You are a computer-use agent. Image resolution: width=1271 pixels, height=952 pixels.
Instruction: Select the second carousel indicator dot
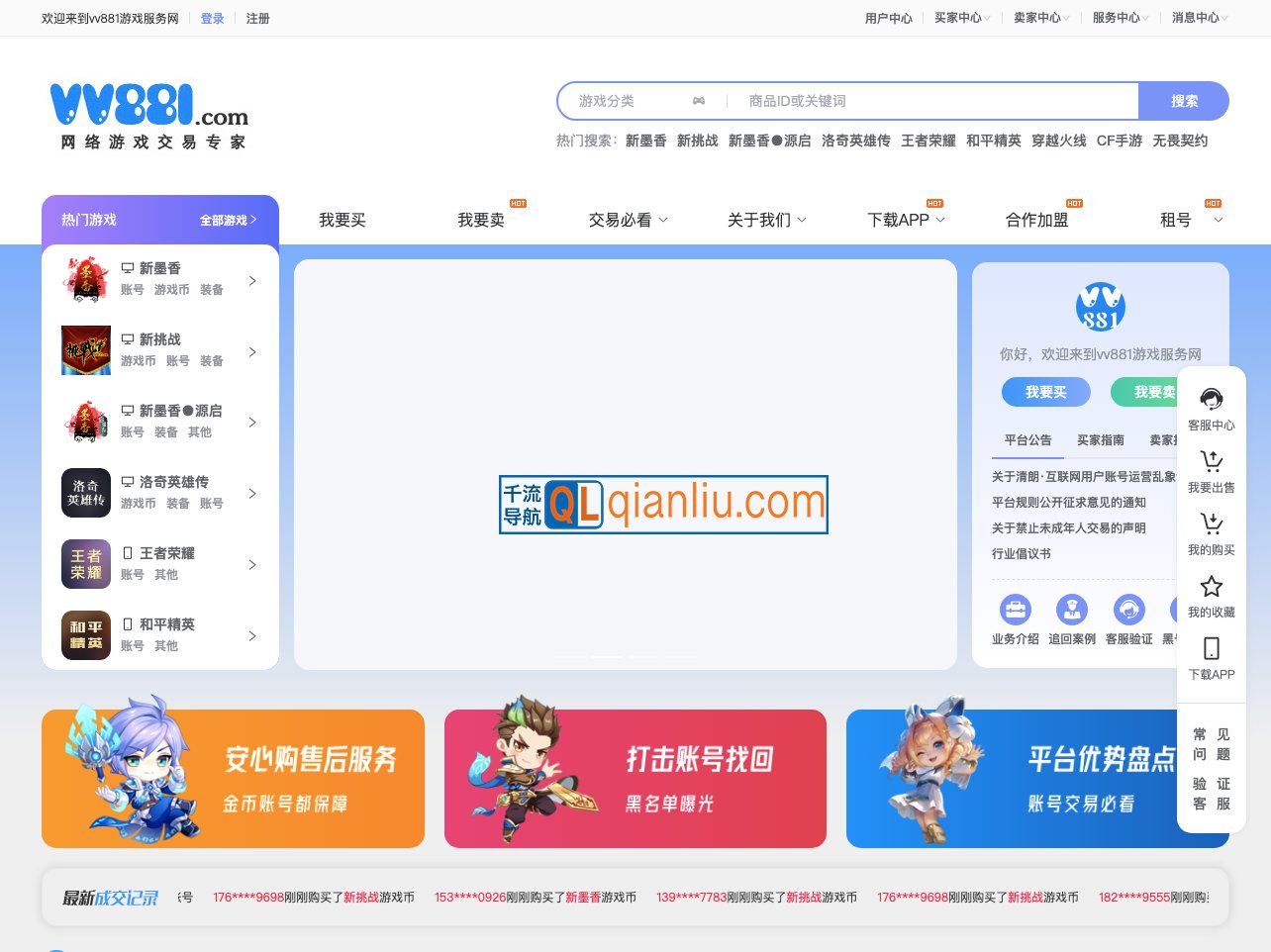pyautogui.click(x=607, y=656)
